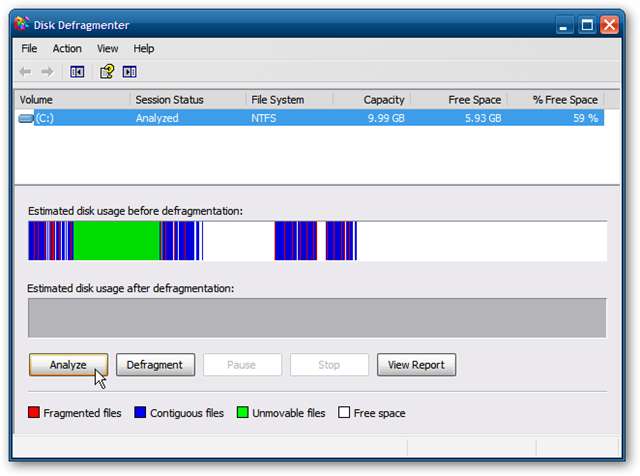Viewport: 640px width, 476px height.
Task: Click the Analyze button
Action: 68,365
